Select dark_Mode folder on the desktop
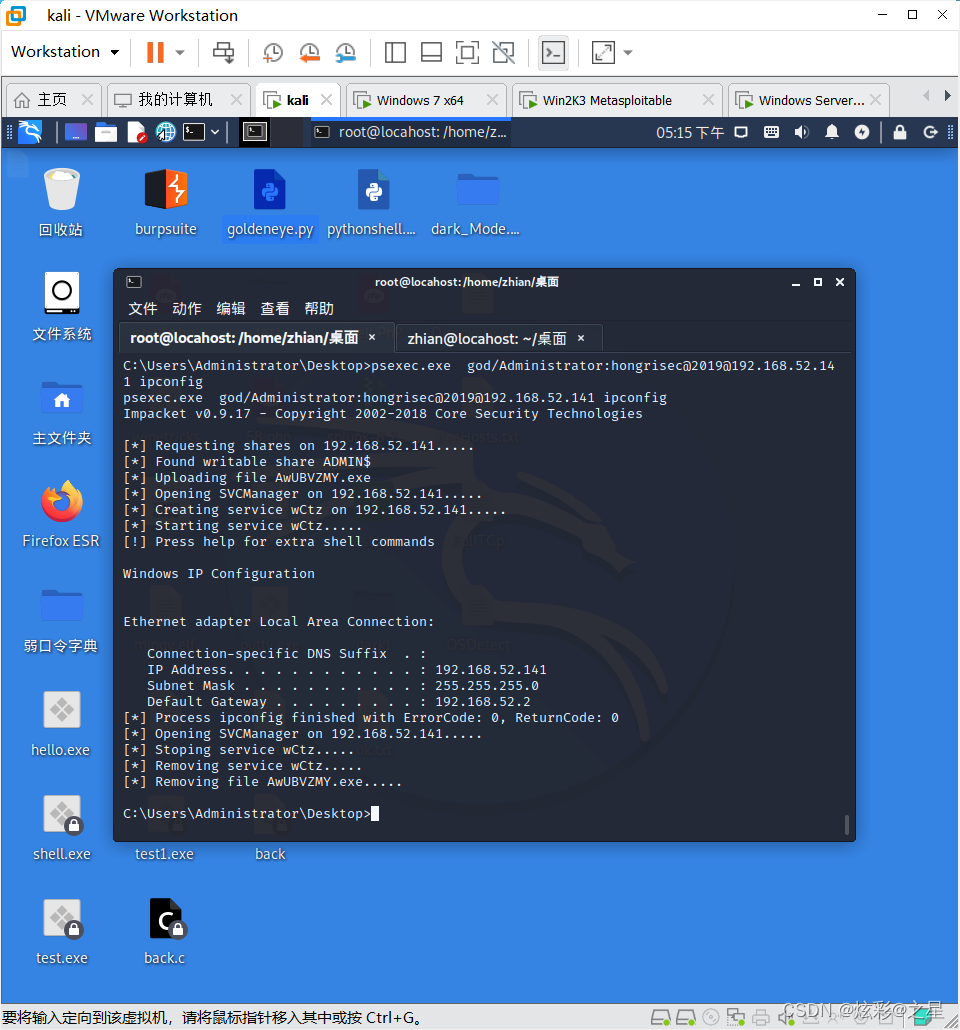Screen dimensions: 960x1030 point(476,202)
